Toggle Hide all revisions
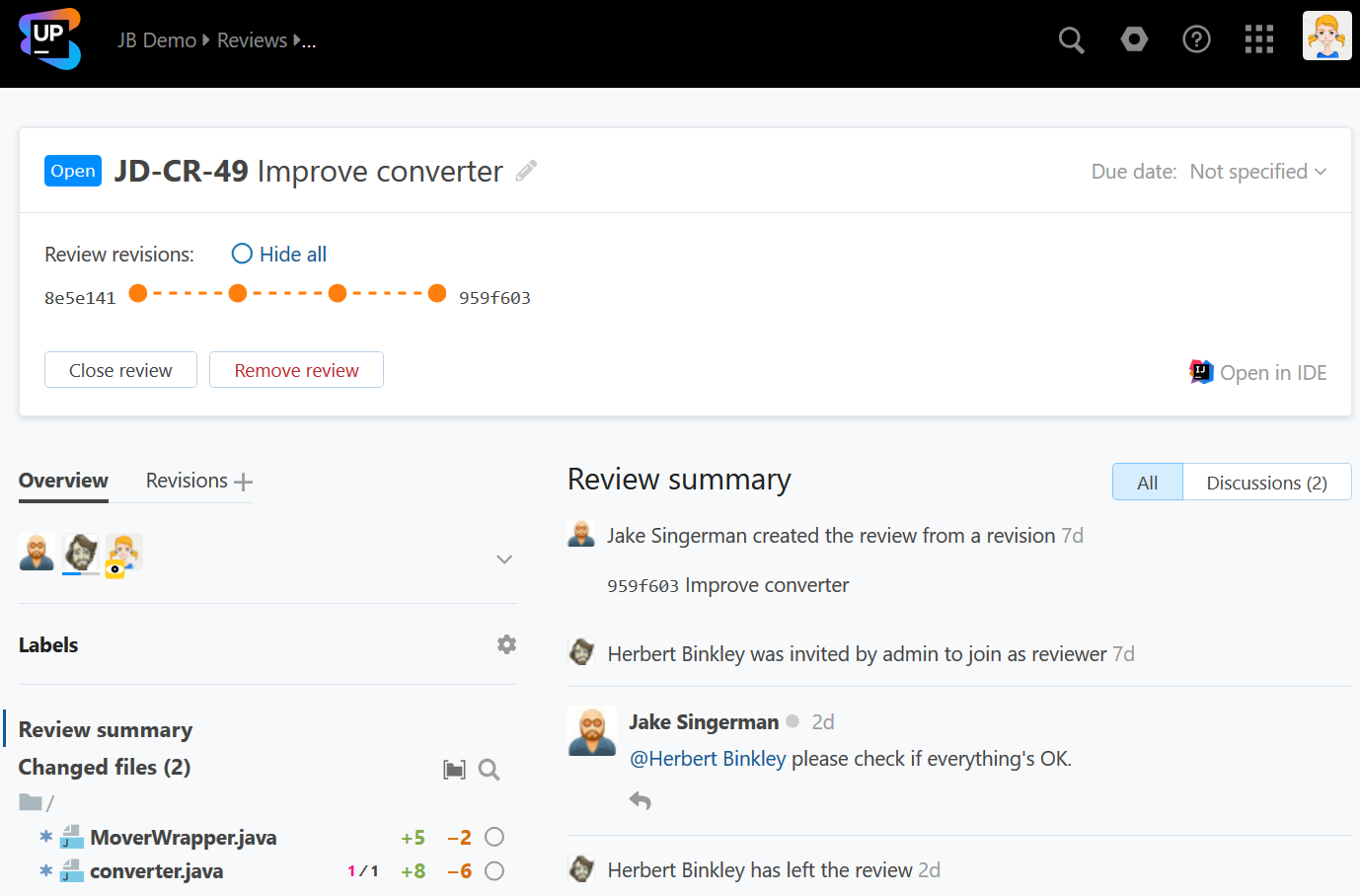This screenshot has height=896, width=1360. tap(279, 255)
